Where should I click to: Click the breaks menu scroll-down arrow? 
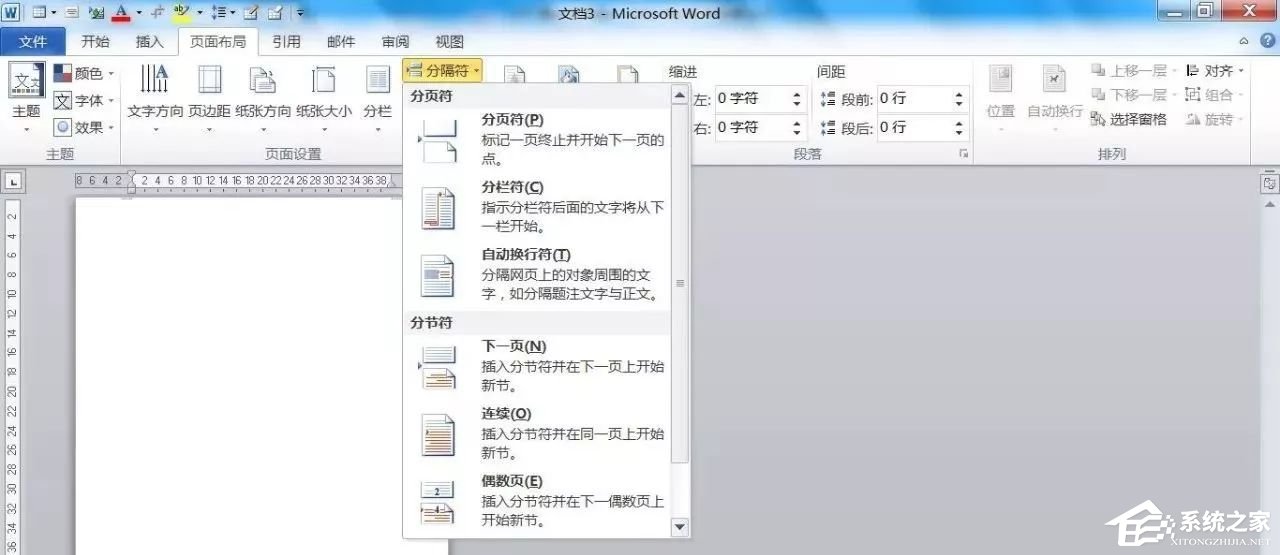pos(680,526)
